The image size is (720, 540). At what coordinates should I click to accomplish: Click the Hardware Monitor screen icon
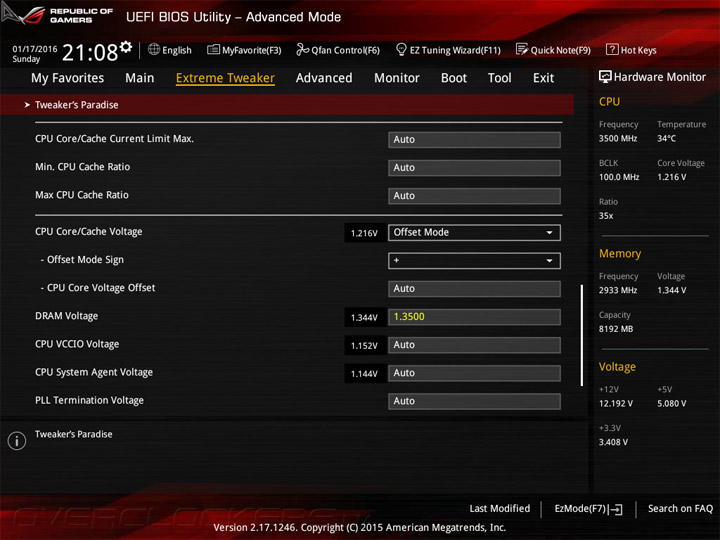pos(605,77)
